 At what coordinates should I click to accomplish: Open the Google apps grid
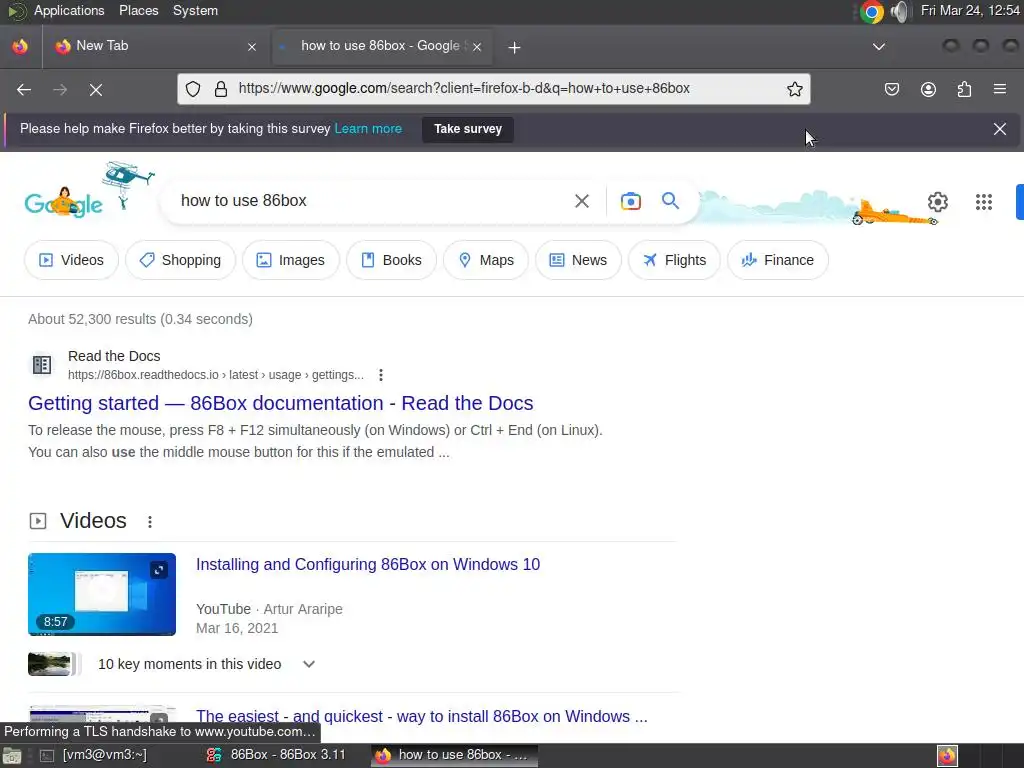coord(984,202)
